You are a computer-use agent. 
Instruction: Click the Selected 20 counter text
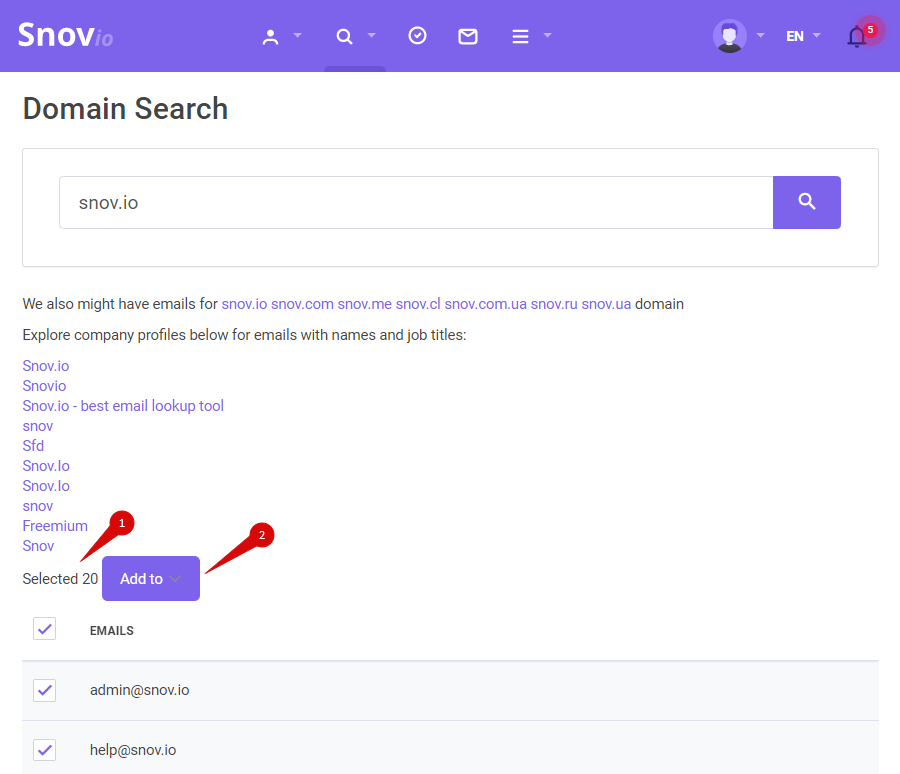click(x=60, y=579)
